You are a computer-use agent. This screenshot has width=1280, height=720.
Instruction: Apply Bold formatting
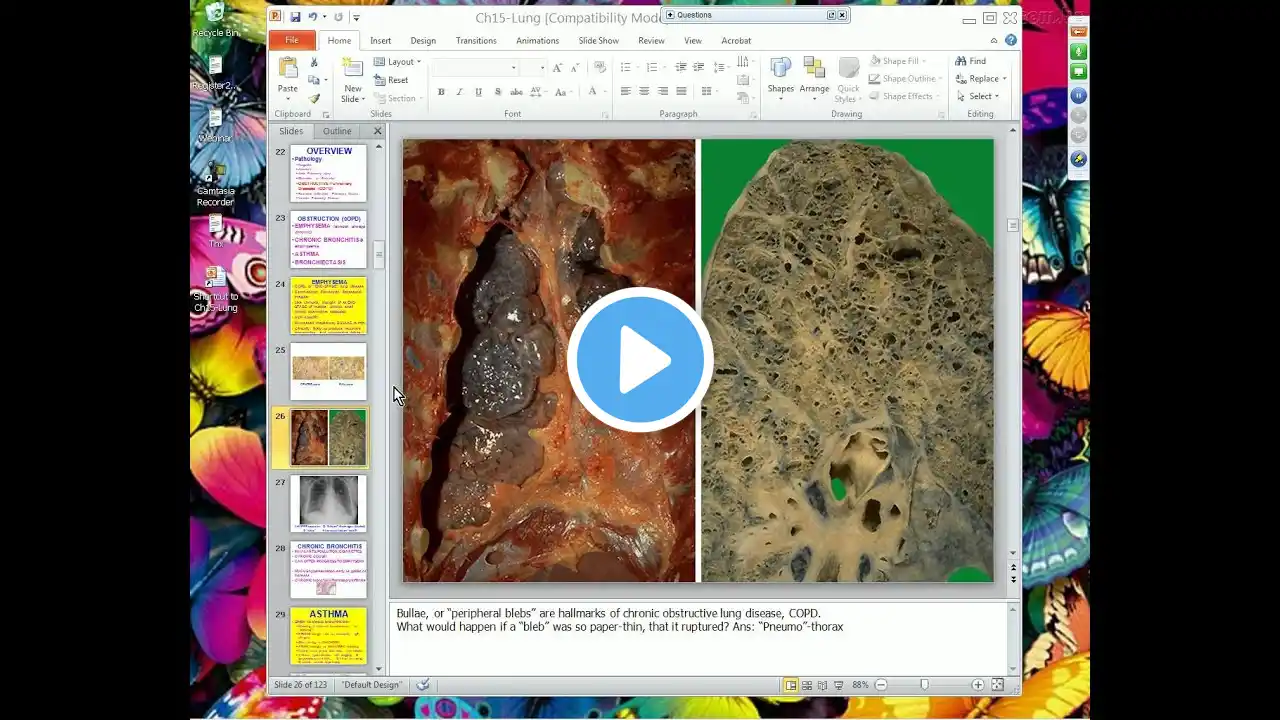441,92
